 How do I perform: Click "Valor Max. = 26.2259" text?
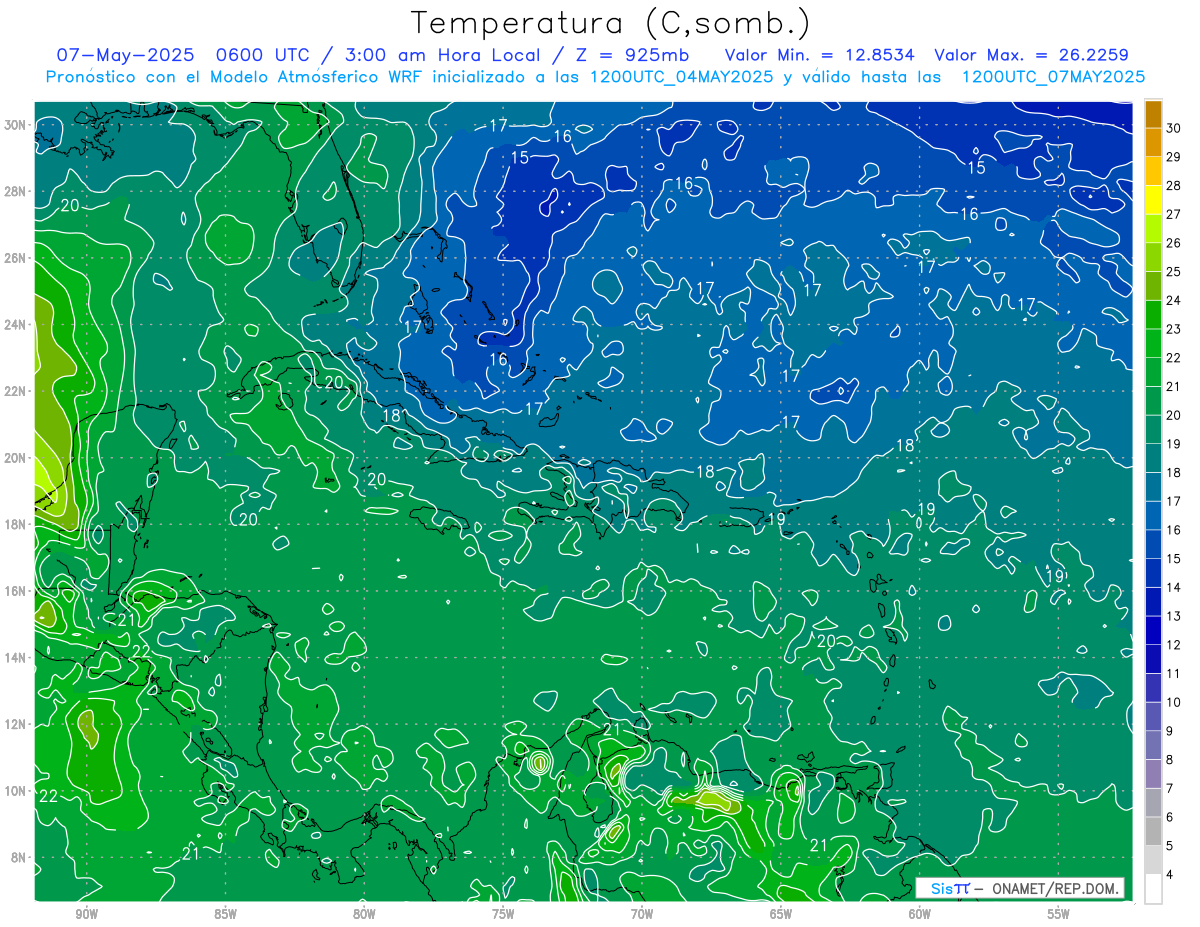tap(1031, 55)
